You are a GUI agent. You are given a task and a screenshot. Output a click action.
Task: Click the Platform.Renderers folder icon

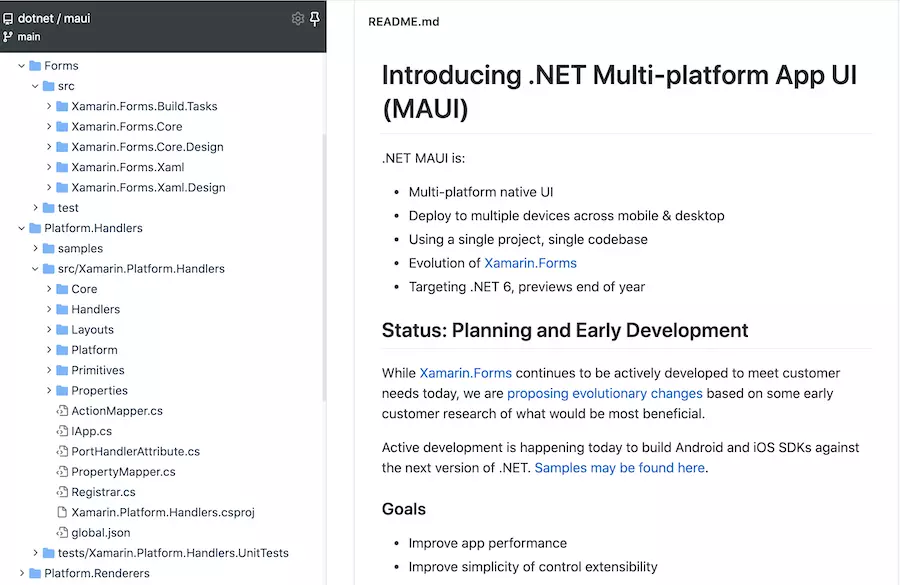[35, 573]
